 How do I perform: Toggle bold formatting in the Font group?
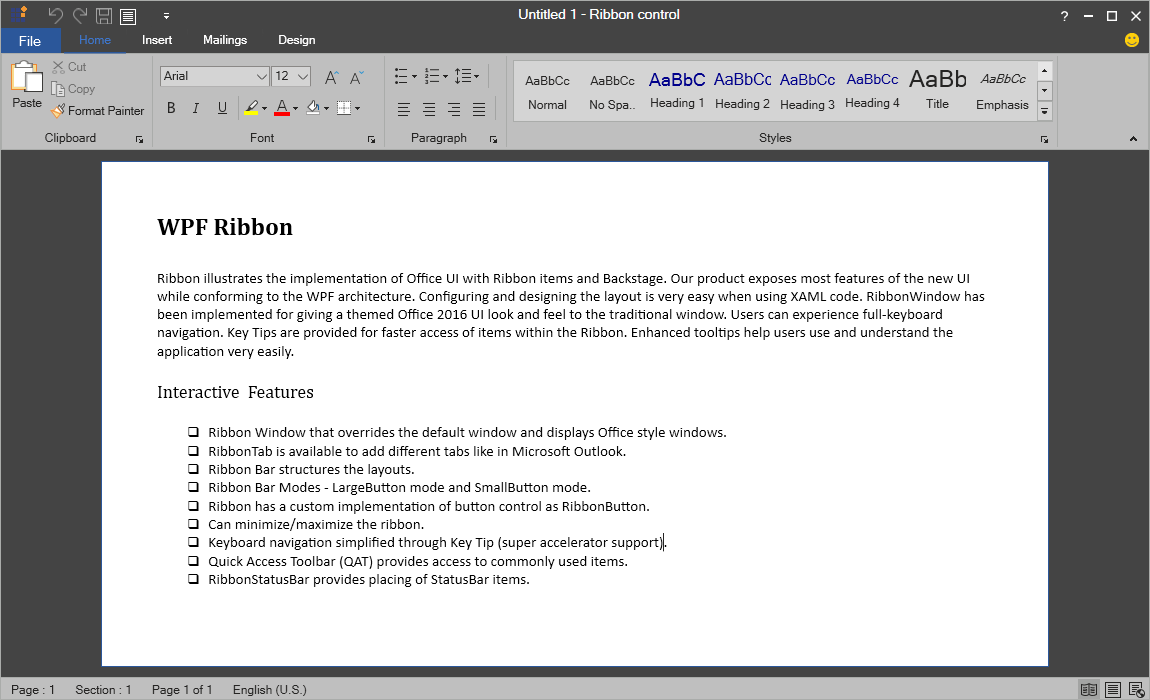click(171, 107)
